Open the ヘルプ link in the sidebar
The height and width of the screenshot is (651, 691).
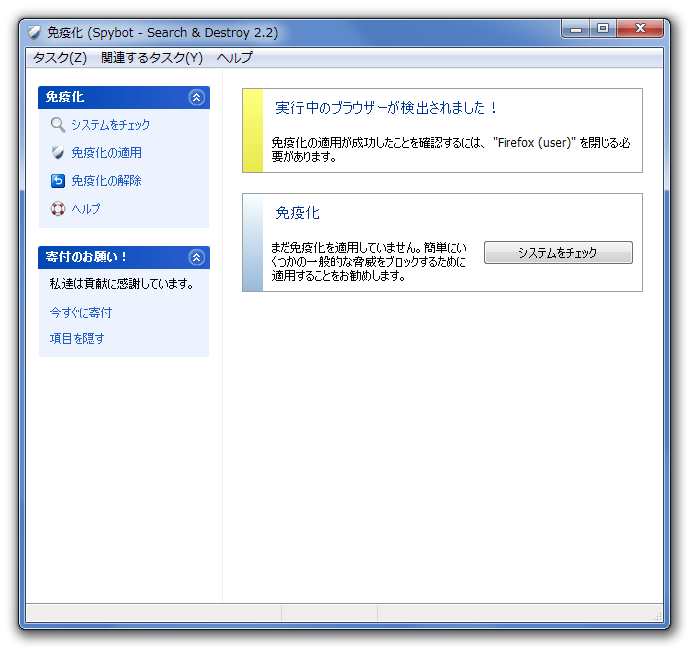click(86, 208)
